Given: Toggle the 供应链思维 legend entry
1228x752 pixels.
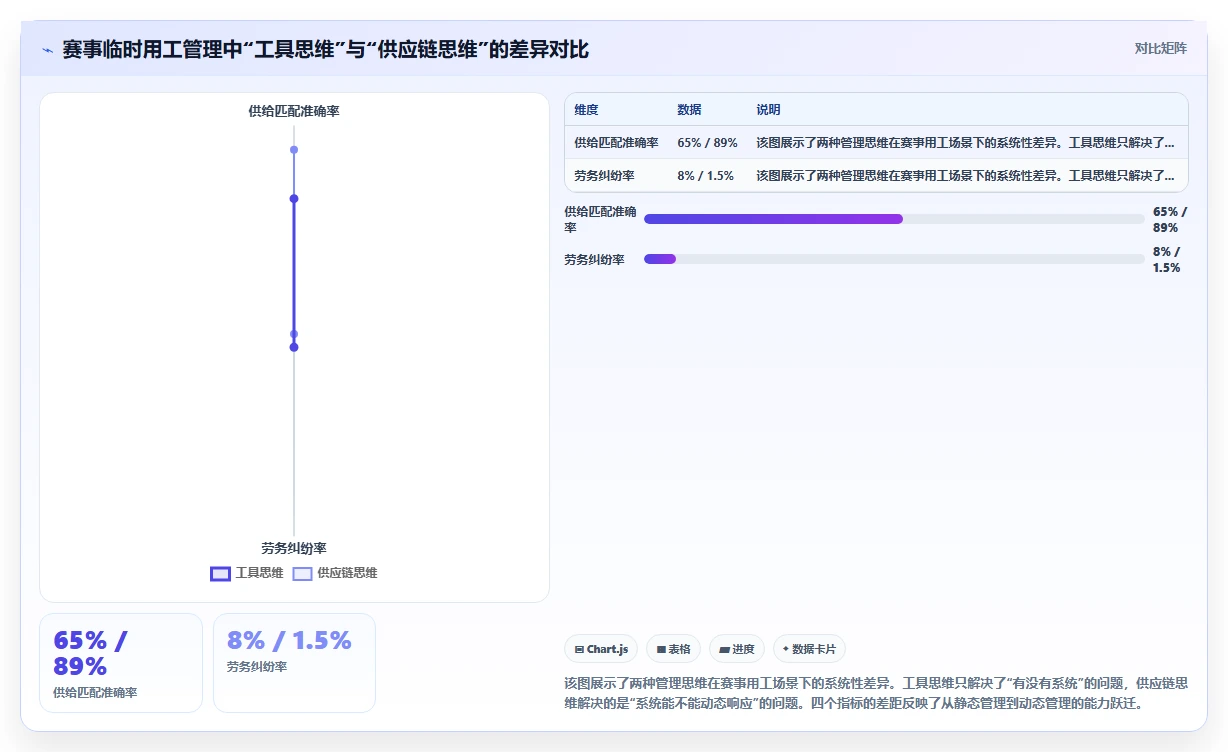Looking at the screenshot, I should [x=335, y=573].
